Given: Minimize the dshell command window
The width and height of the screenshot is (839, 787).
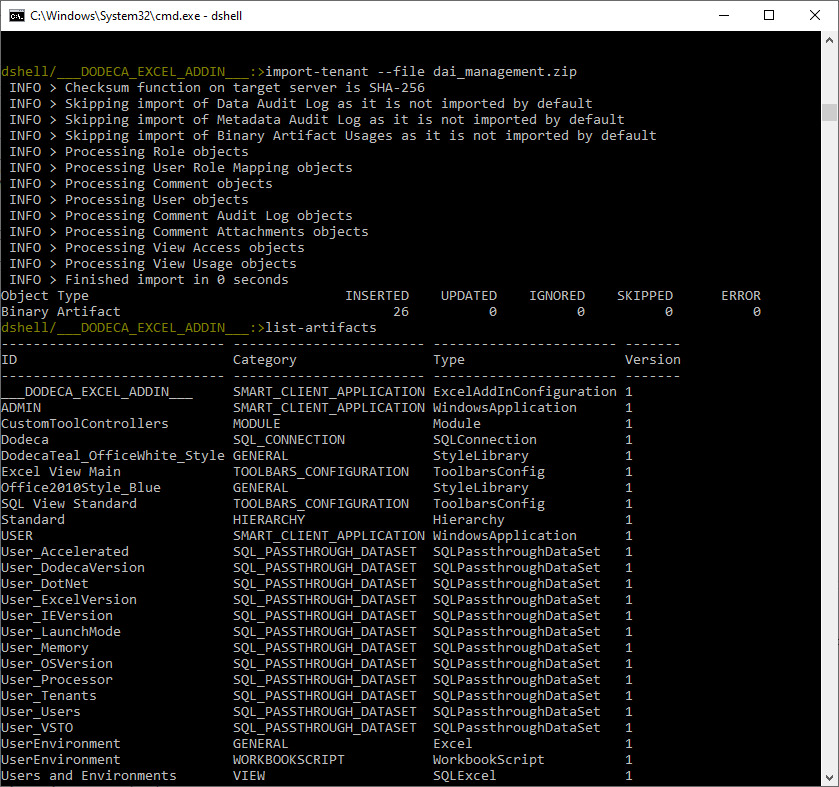Looking at the screenshot, I should click(724, 16).
